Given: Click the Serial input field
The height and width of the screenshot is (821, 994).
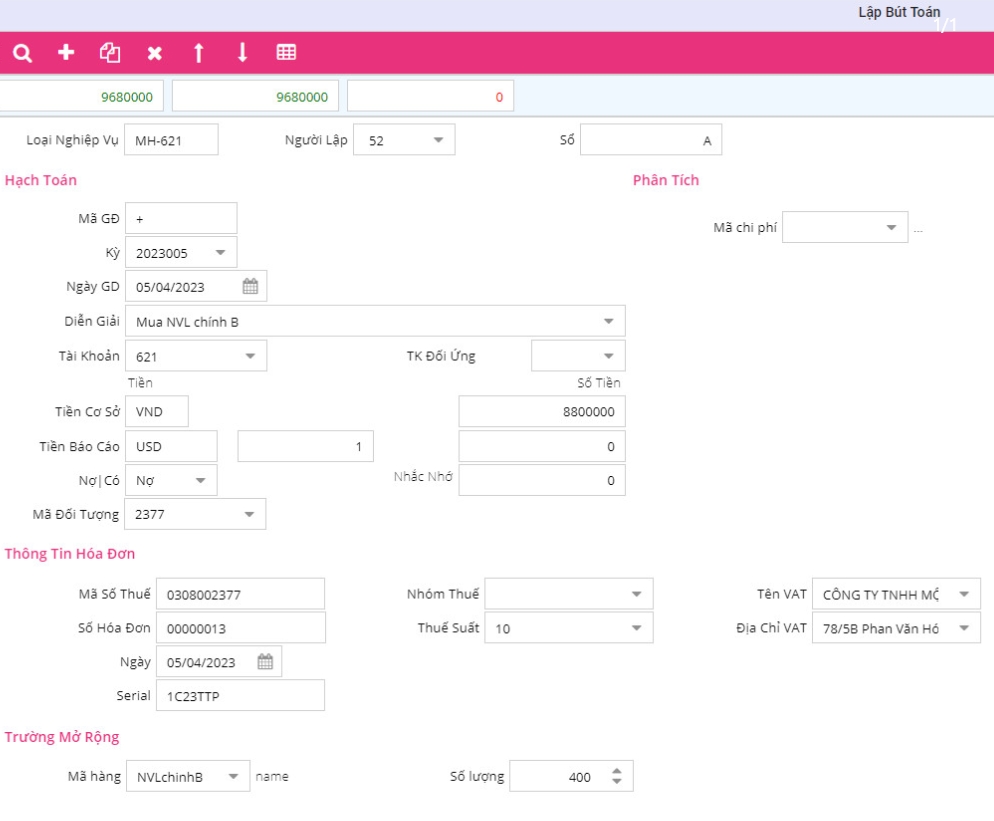Looking at the screenshot, I should (x=240, y=696).
